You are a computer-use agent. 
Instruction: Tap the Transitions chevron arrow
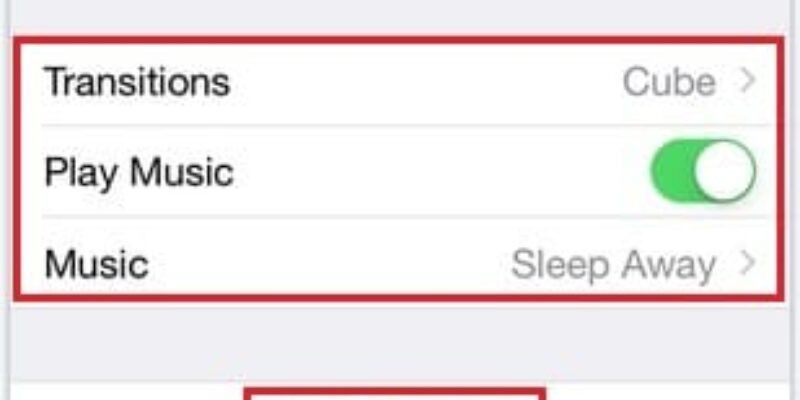[x=747, y=82]
